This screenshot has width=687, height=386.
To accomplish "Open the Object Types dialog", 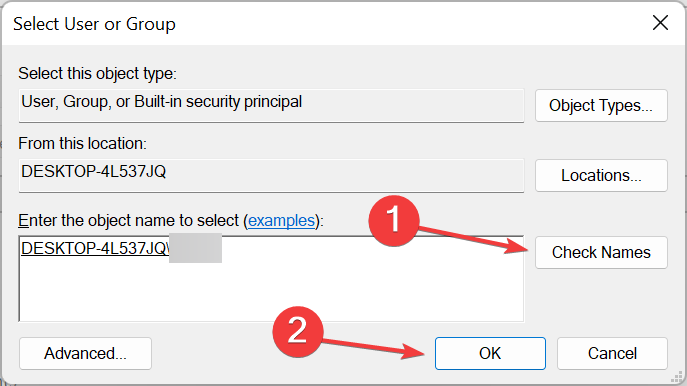I will point(601,106).
